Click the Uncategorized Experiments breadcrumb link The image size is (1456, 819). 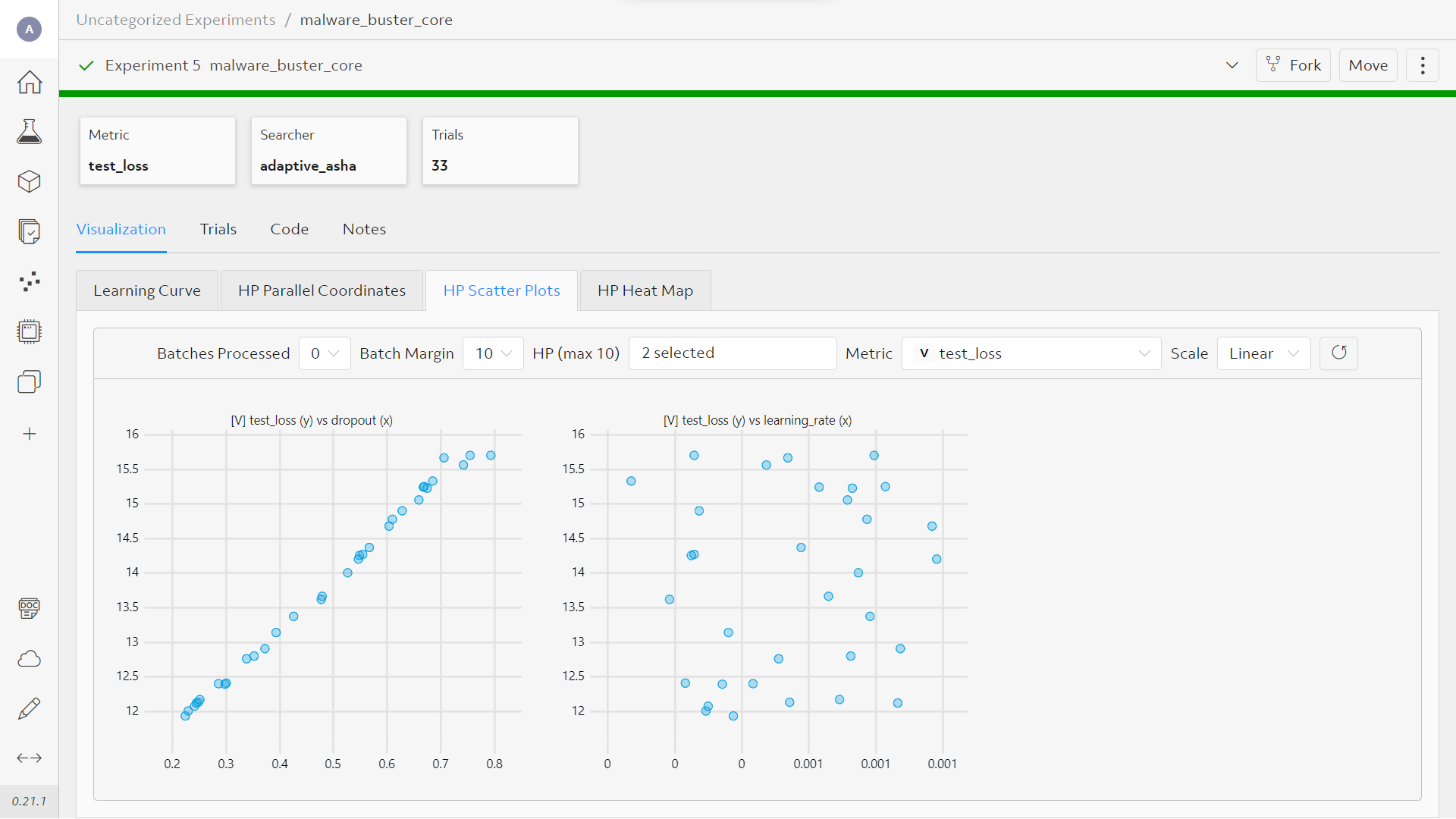(x=175, y=20)
